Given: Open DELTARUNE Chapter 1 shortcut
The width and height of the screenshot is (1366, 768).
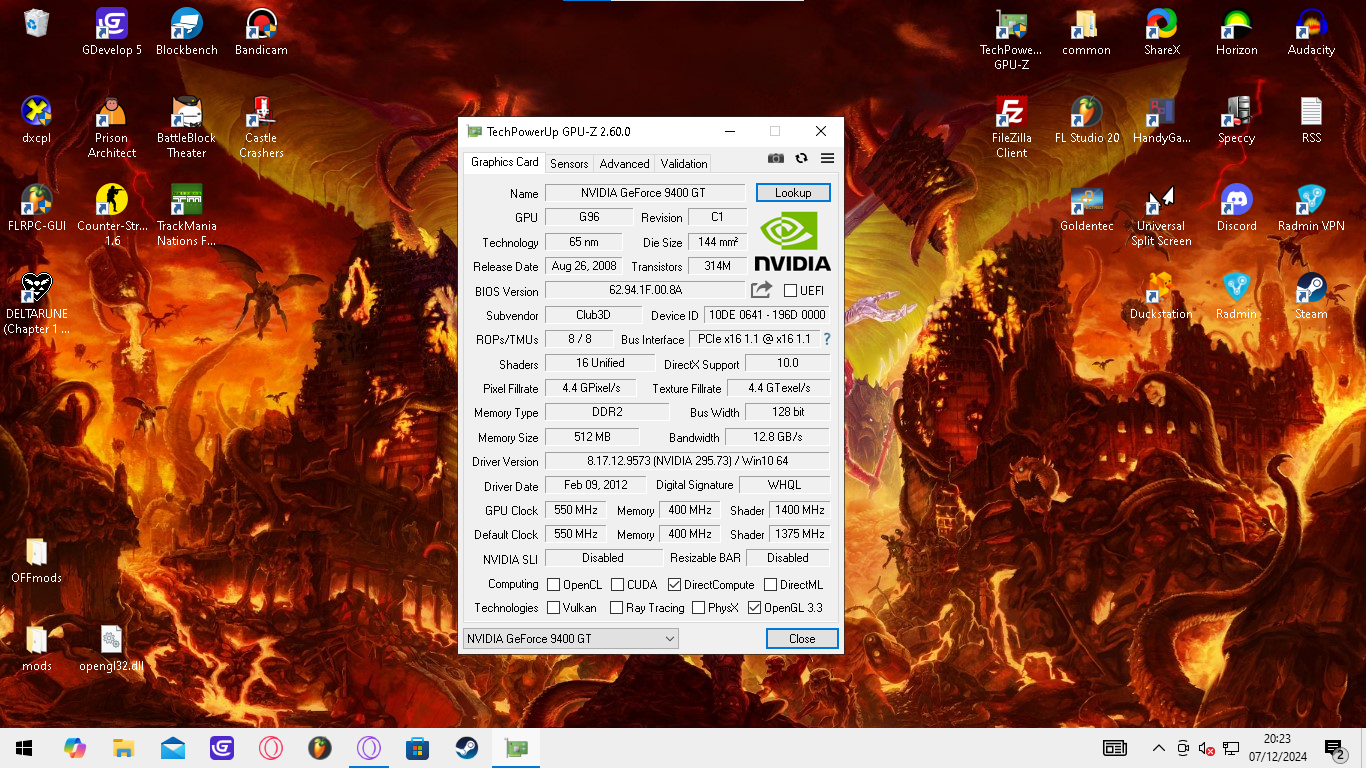Looking at the screenshot, I should (37, 303).
